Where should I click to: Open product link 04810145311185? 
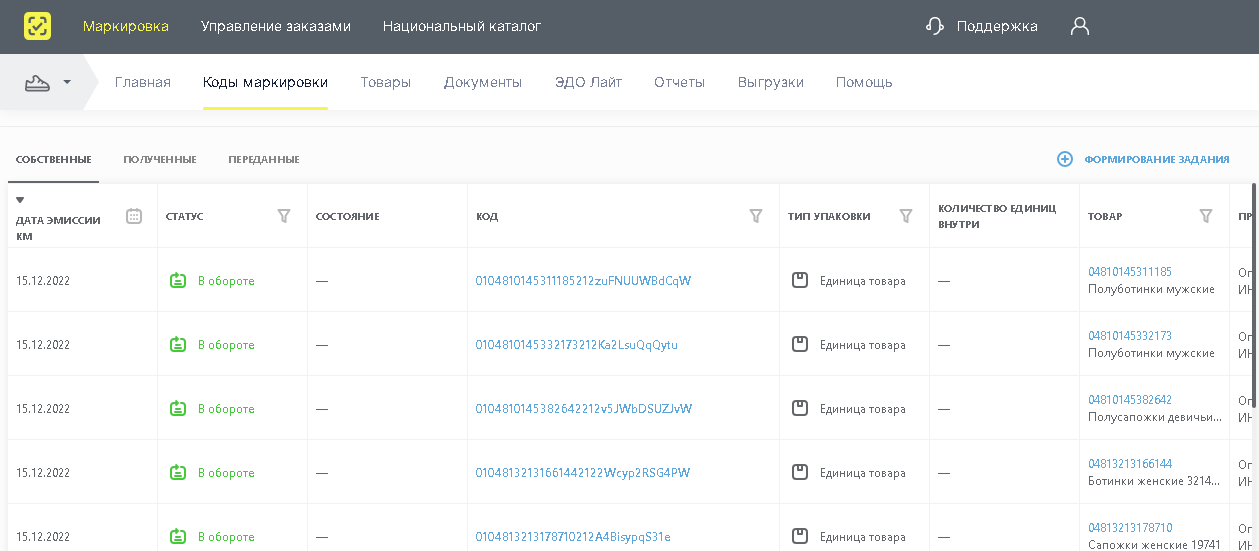tap(1130, 272)
